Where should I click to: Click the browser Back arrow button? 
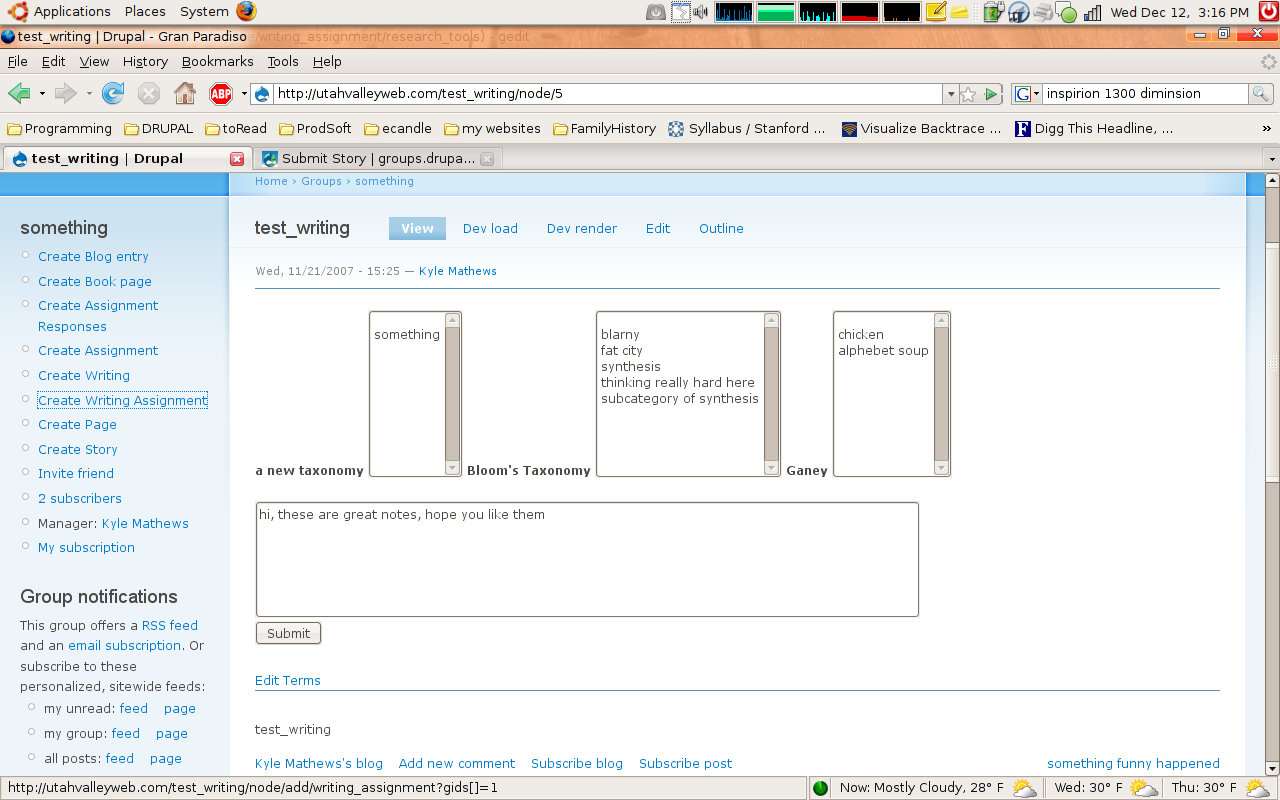(19, 94)
